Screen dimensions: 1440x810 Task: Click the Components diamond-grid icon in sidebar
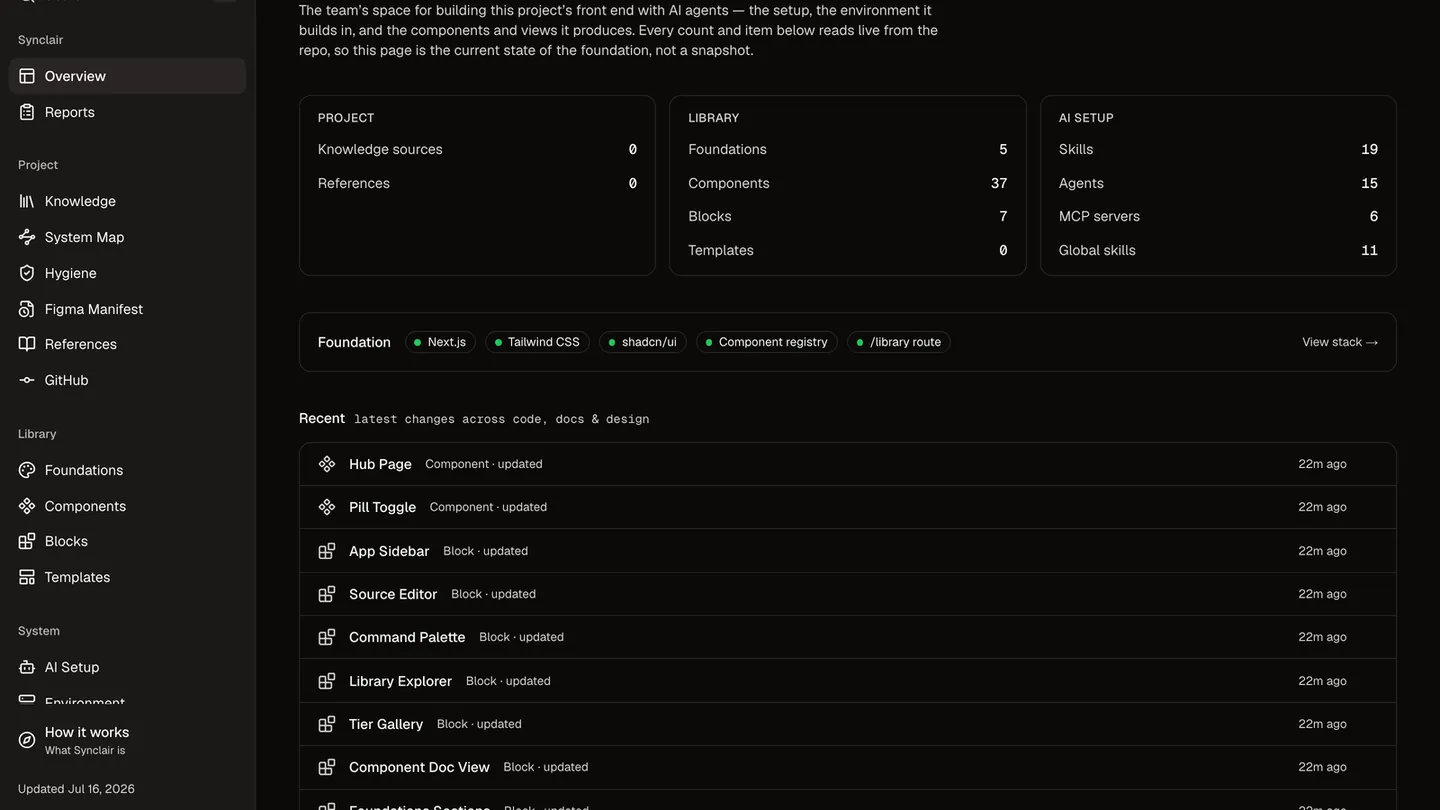[x=27, y=506]
